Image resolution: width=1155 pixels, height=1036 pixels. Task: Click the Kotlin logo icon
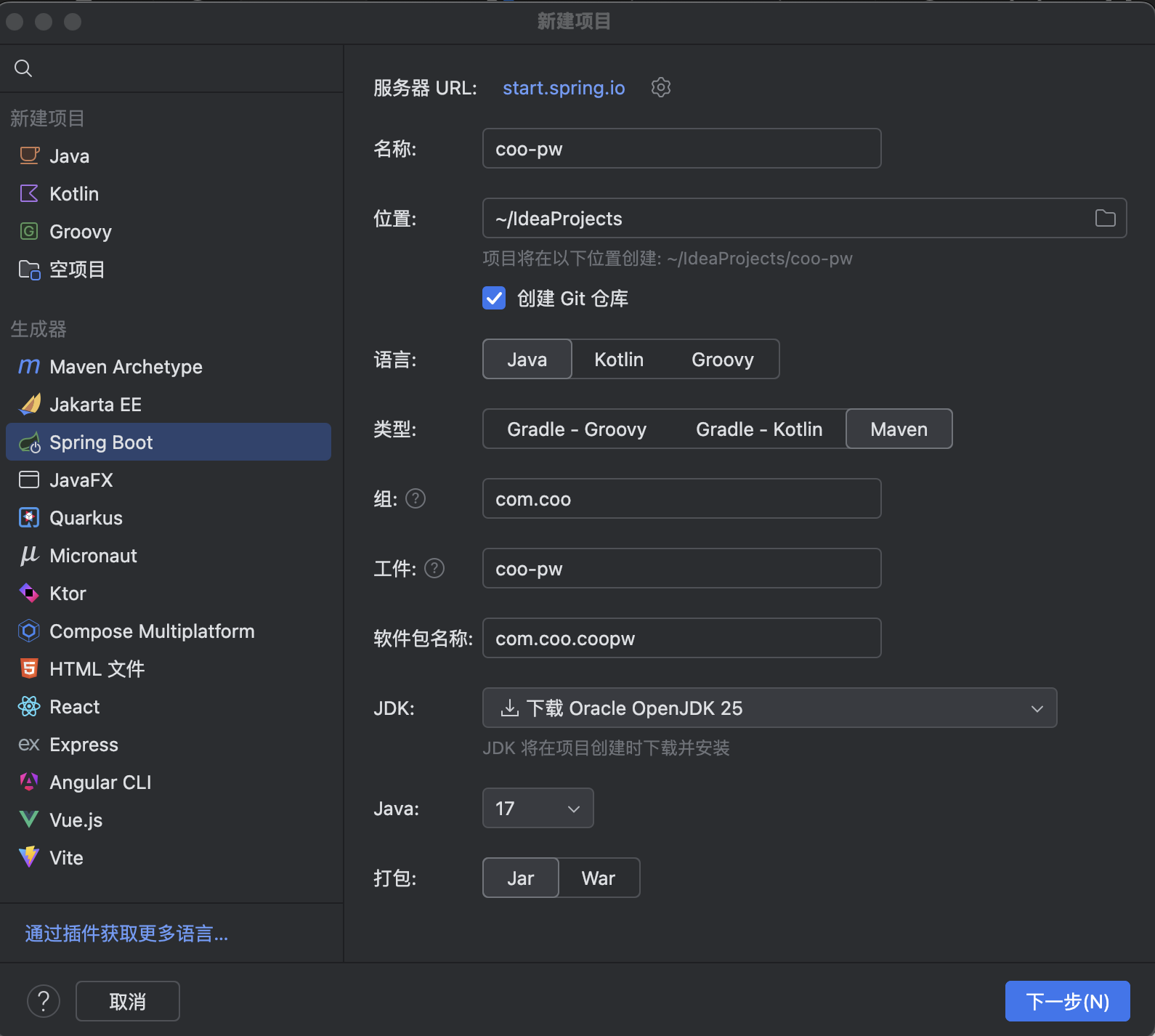coord(29,193)
